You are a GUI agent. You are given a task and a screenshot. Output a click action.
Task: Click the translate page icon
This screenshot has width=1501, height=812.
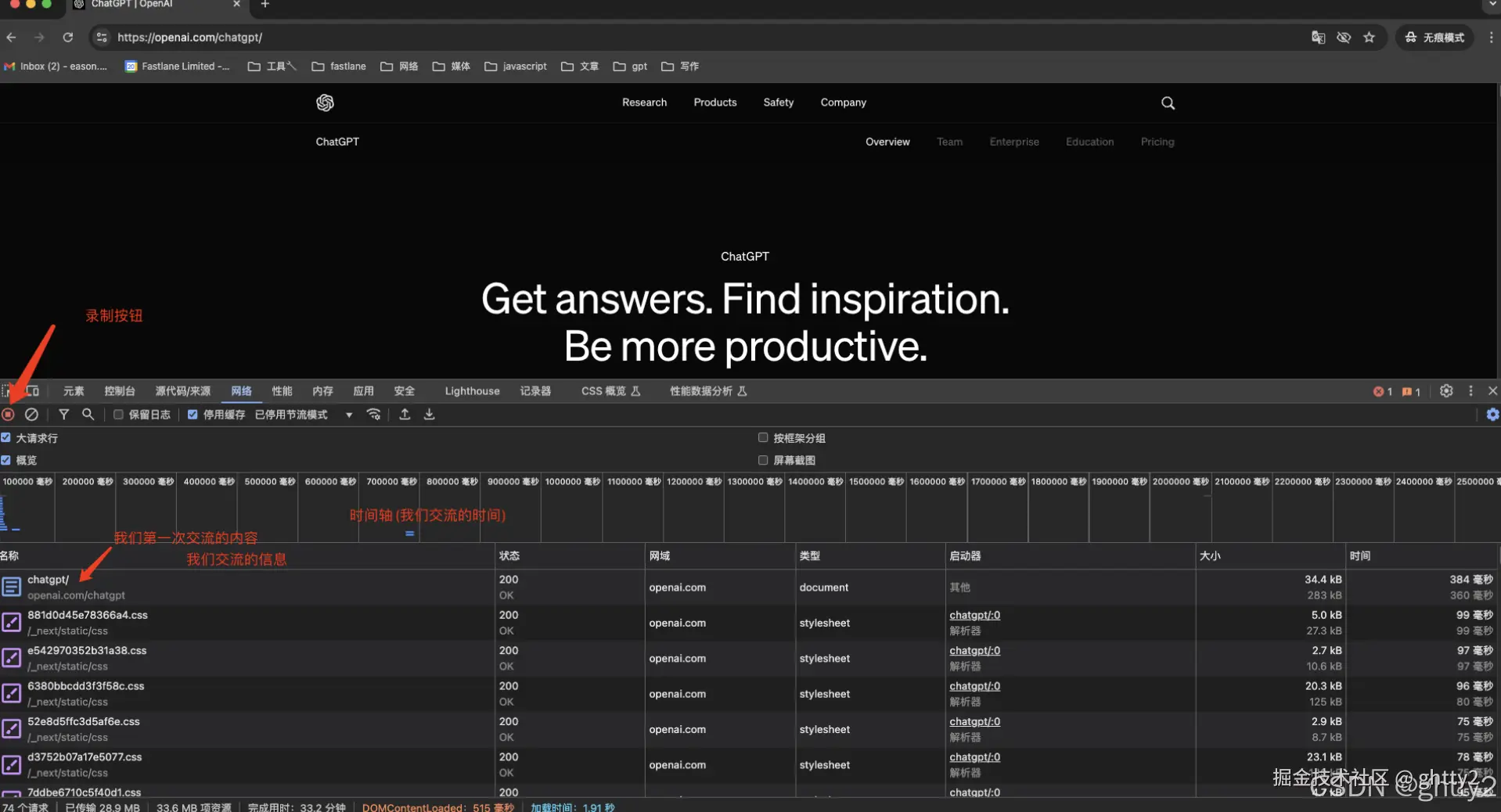1319,38
